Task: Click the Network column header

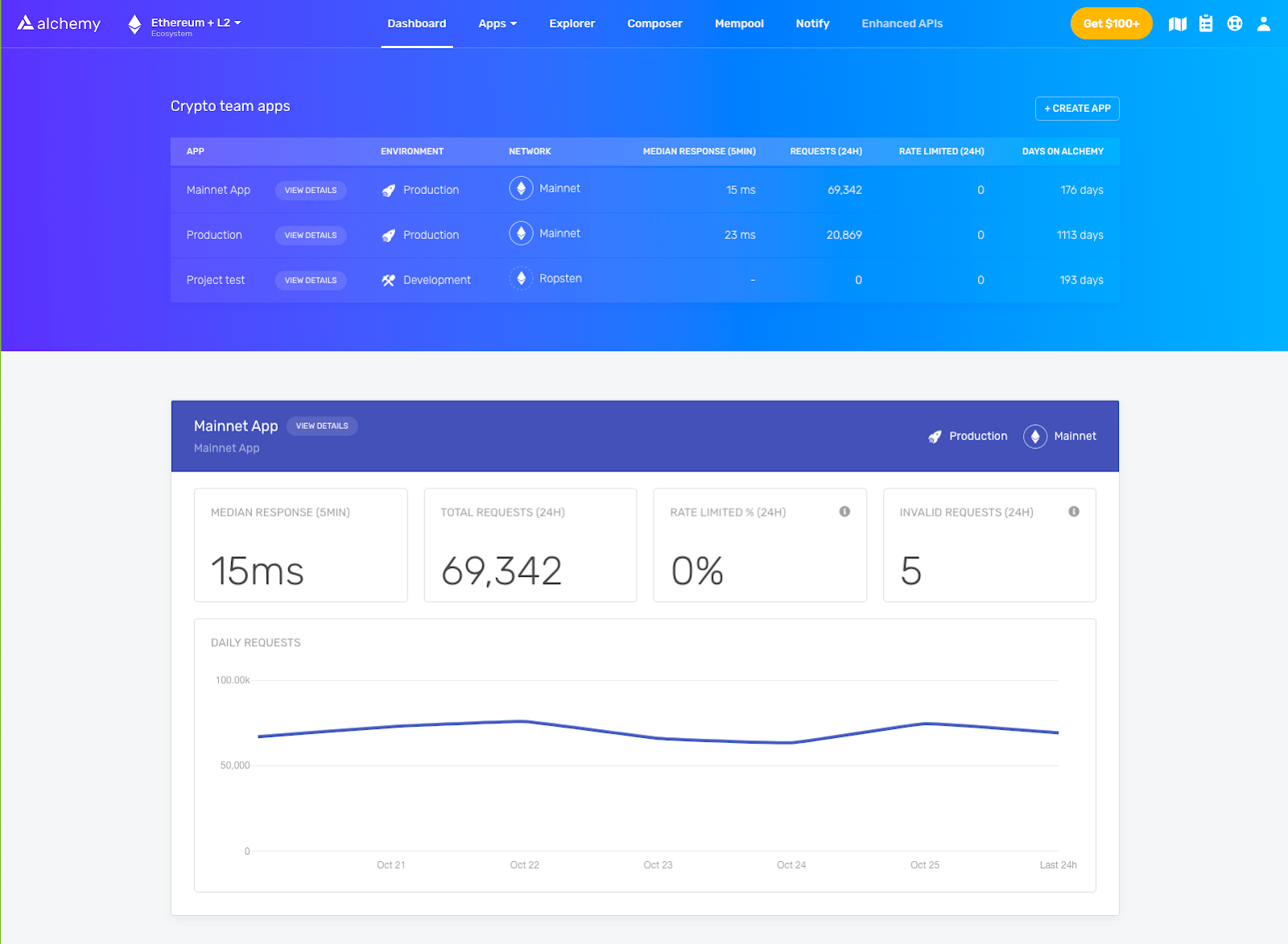Action: coord(530,151)
